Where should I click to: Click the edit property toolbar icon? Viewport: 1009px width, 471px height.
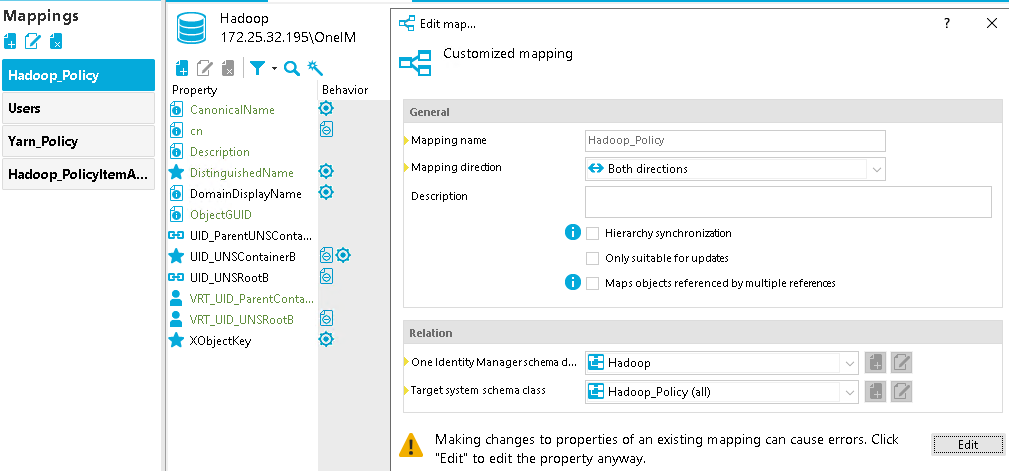(x=205, y=68)
